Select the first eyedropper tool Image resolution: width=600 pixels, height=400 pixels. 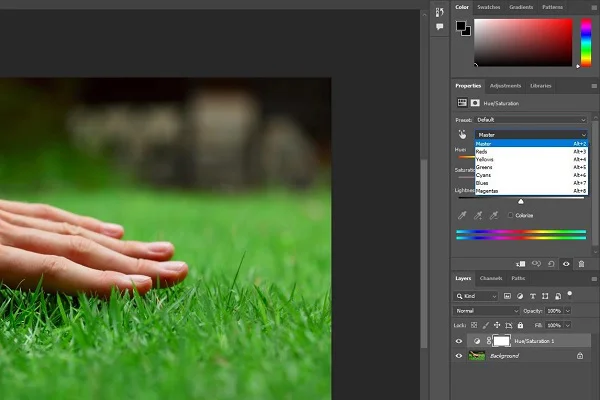(x=462, y=216)
